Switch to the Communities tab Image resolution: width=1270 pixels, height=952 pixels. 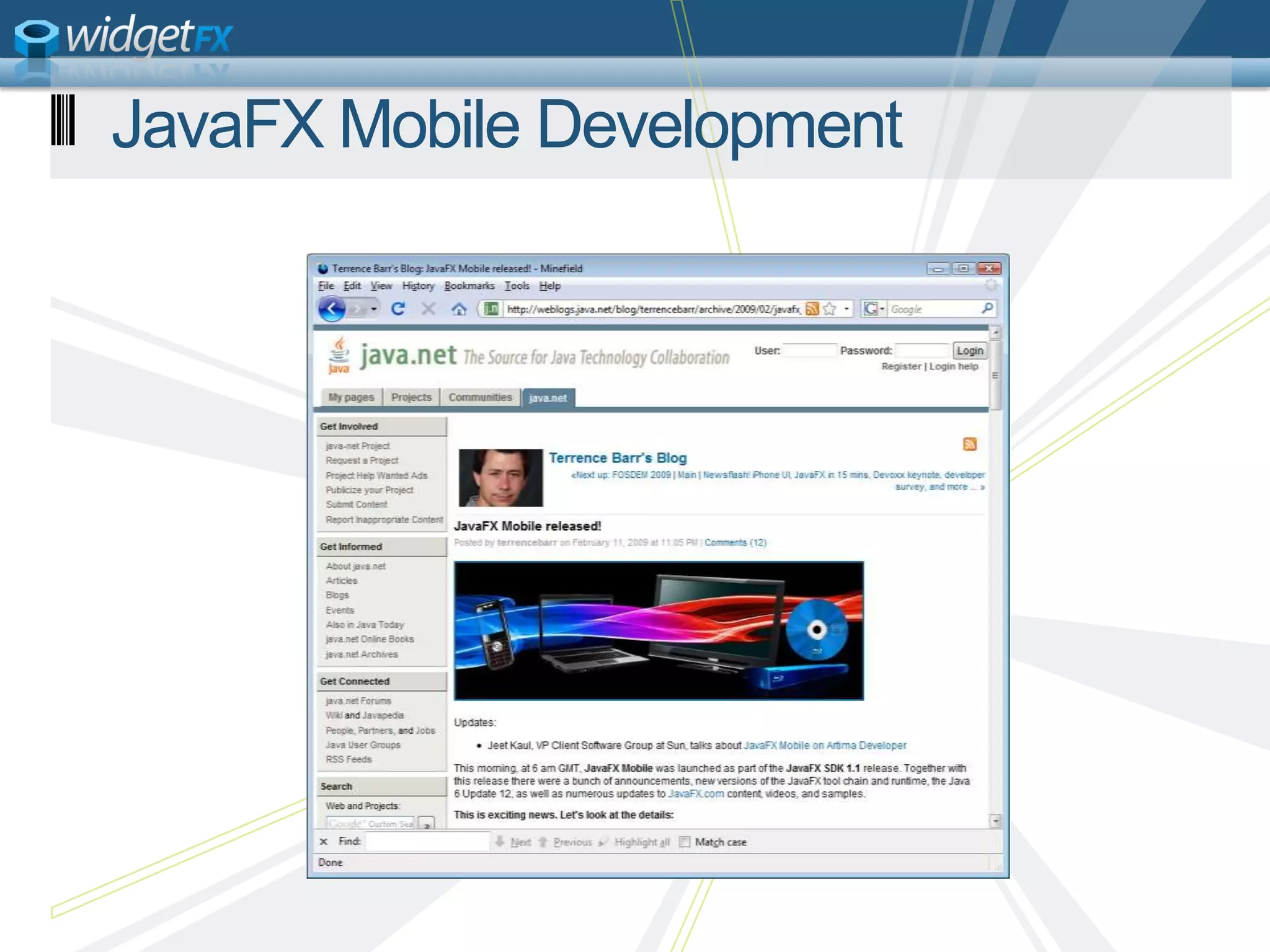(480, 397)
